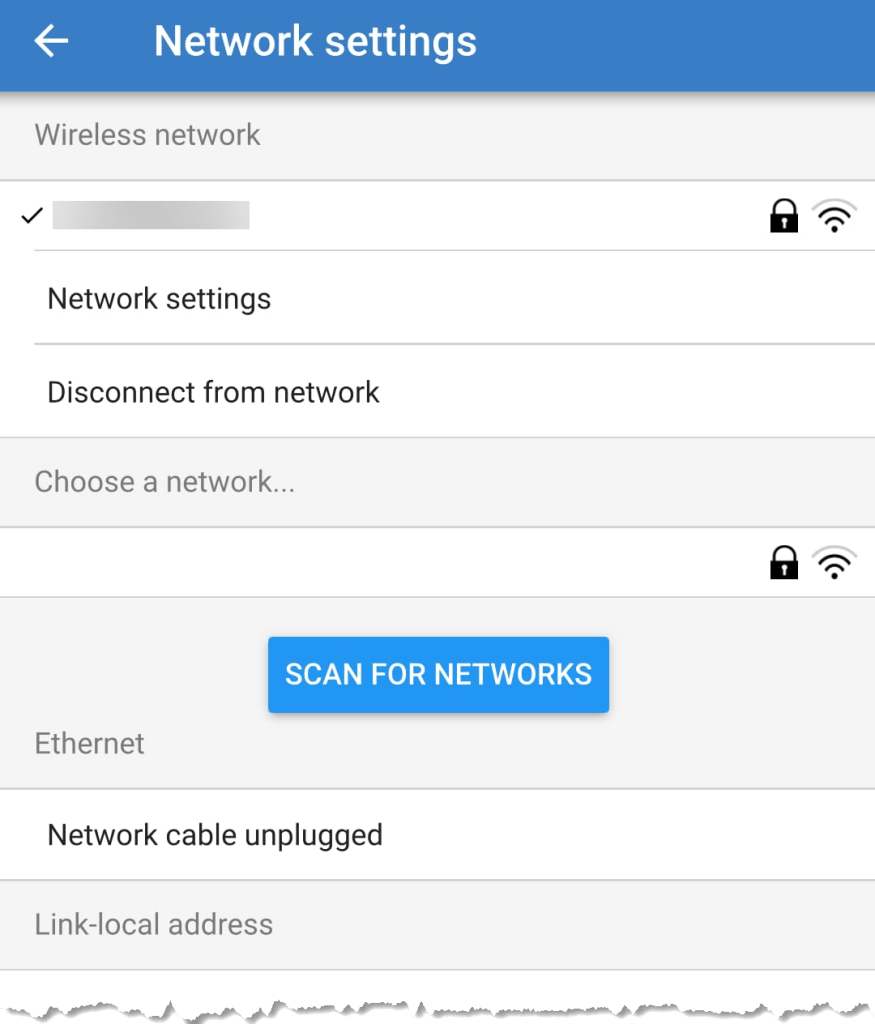Click lock icon of the available network
The image size is (875, 1024).
tap(784, 563)
